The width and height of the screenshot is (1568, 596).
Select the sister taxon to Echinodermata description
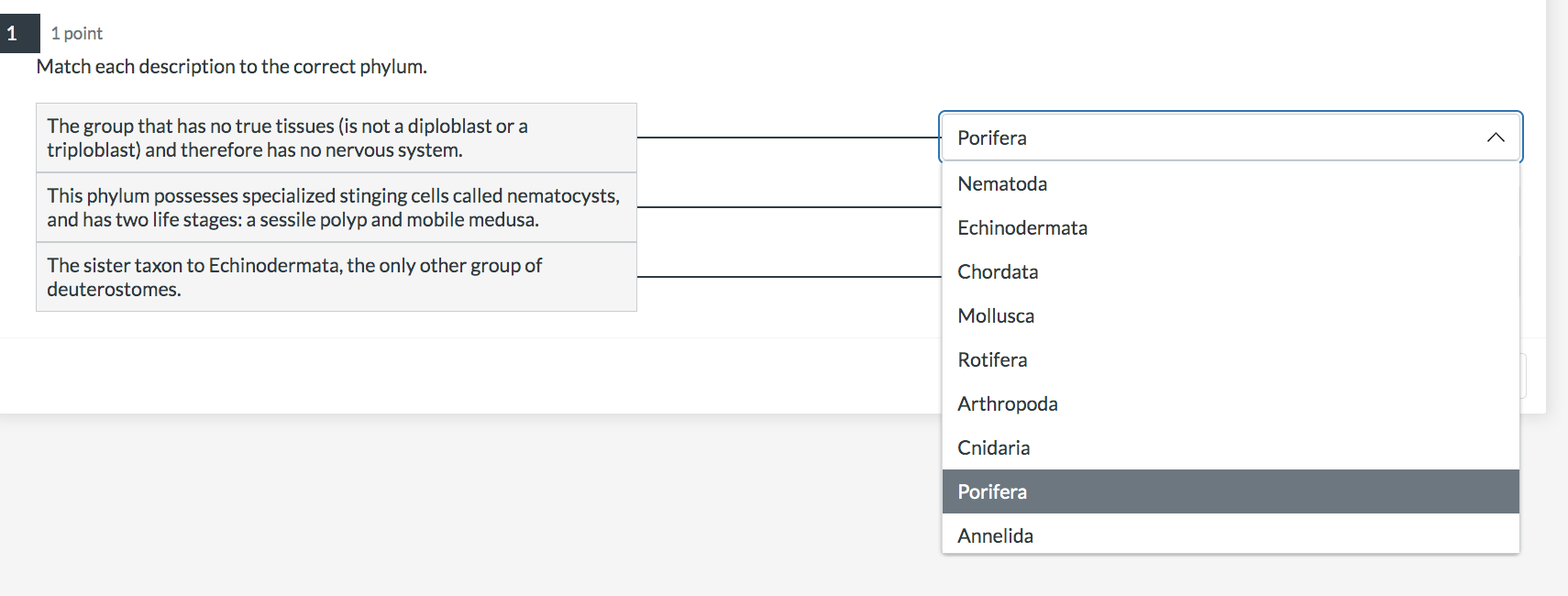336,277
